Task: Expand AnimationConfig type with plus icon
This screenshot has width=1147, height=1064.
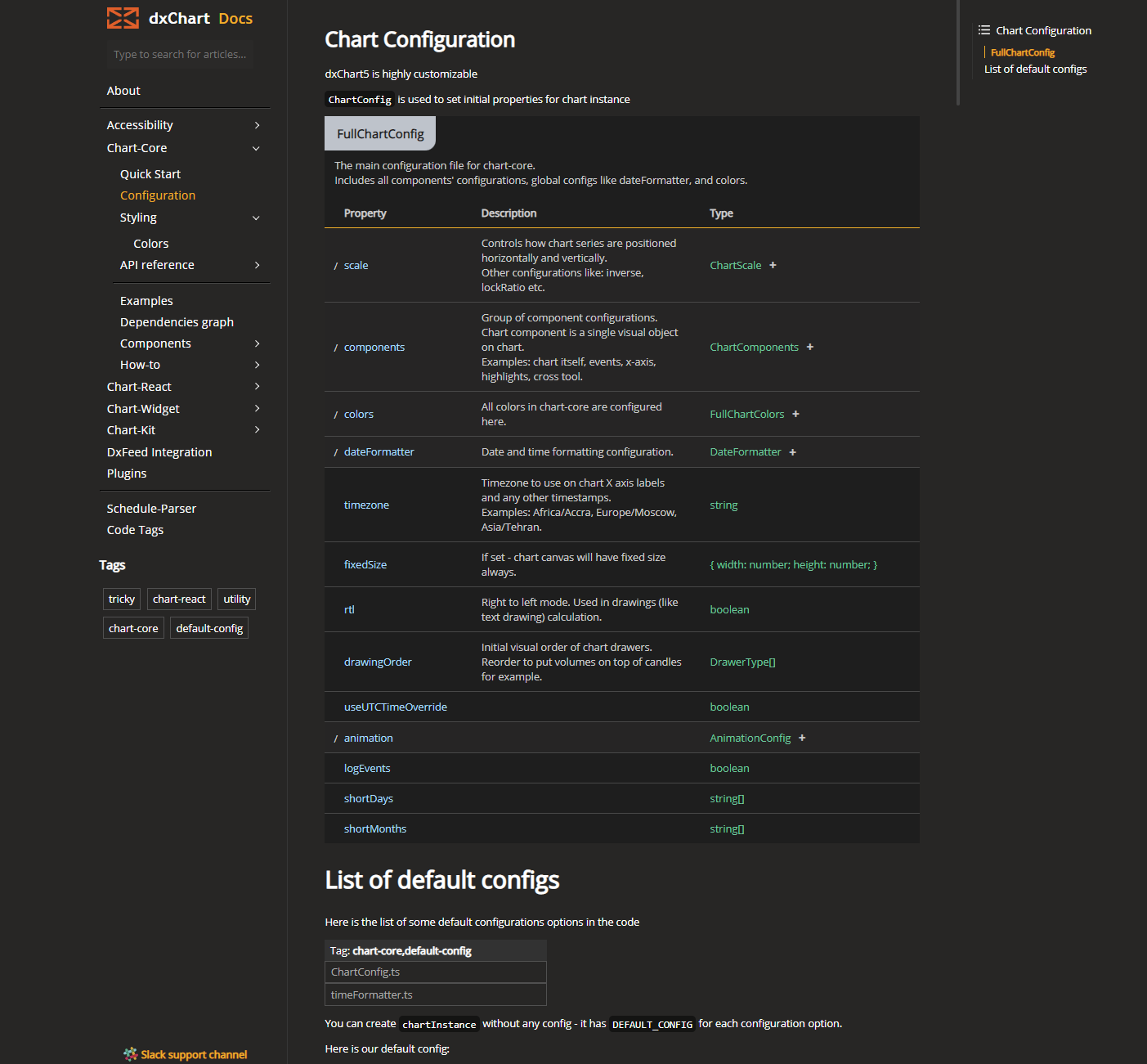Action: click(x=802, y=738)
